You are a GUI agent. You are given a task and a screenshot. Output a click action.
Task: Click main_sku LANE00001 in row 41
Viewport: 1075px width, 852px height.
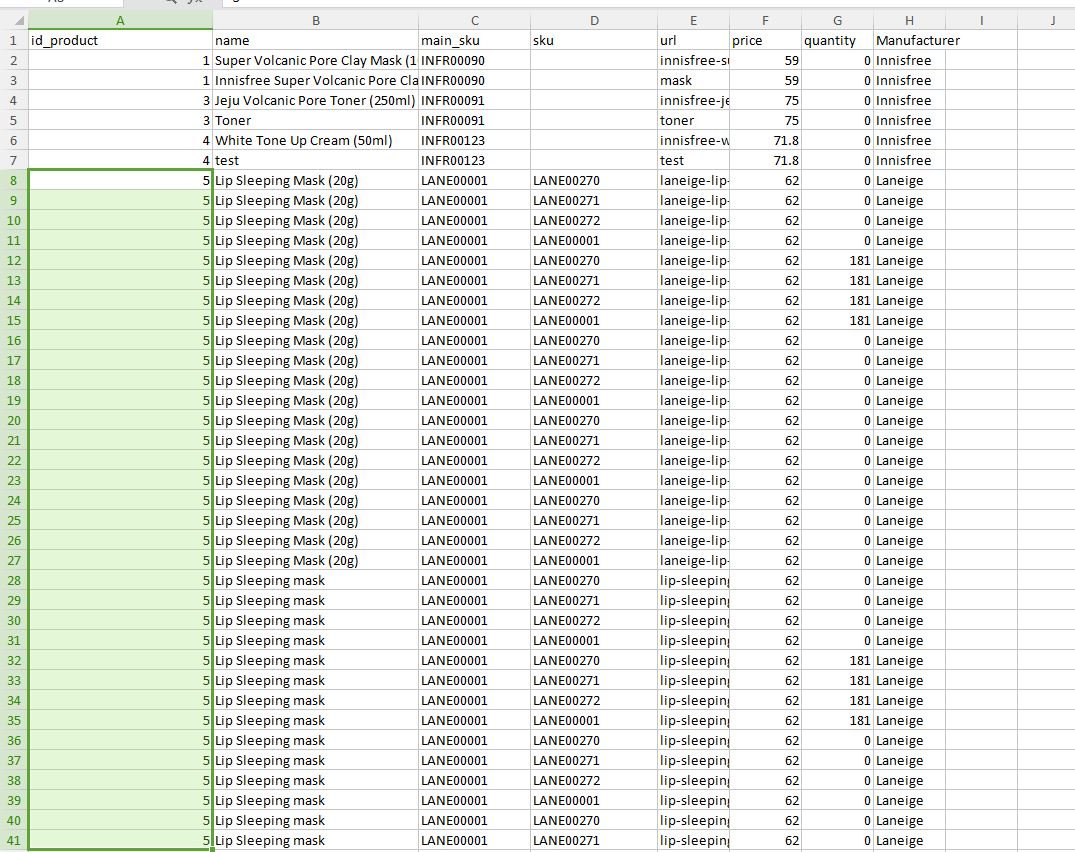[474, 840]
